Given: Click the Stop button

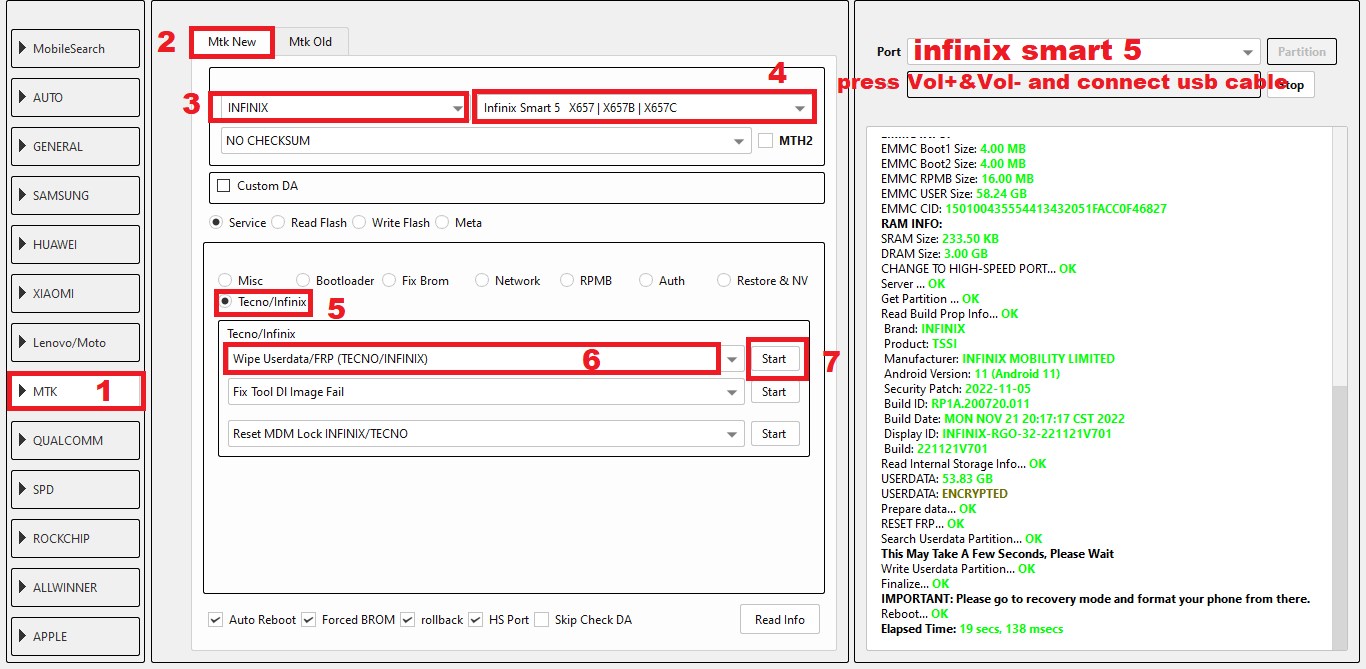Looking at the screenshot, I should (x=1291, y=85).
